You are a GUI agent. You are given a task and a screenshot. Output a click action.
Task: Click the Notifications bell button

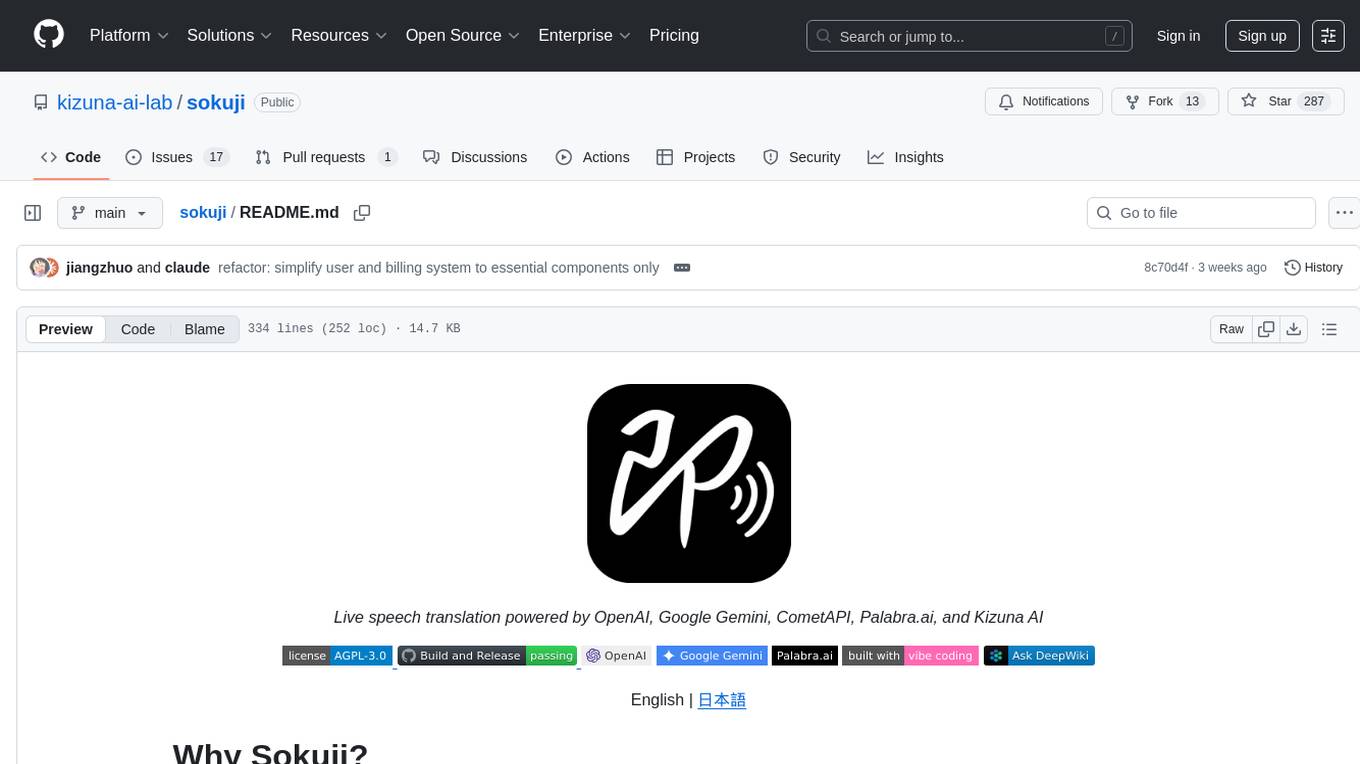(x=1044, y=102)
